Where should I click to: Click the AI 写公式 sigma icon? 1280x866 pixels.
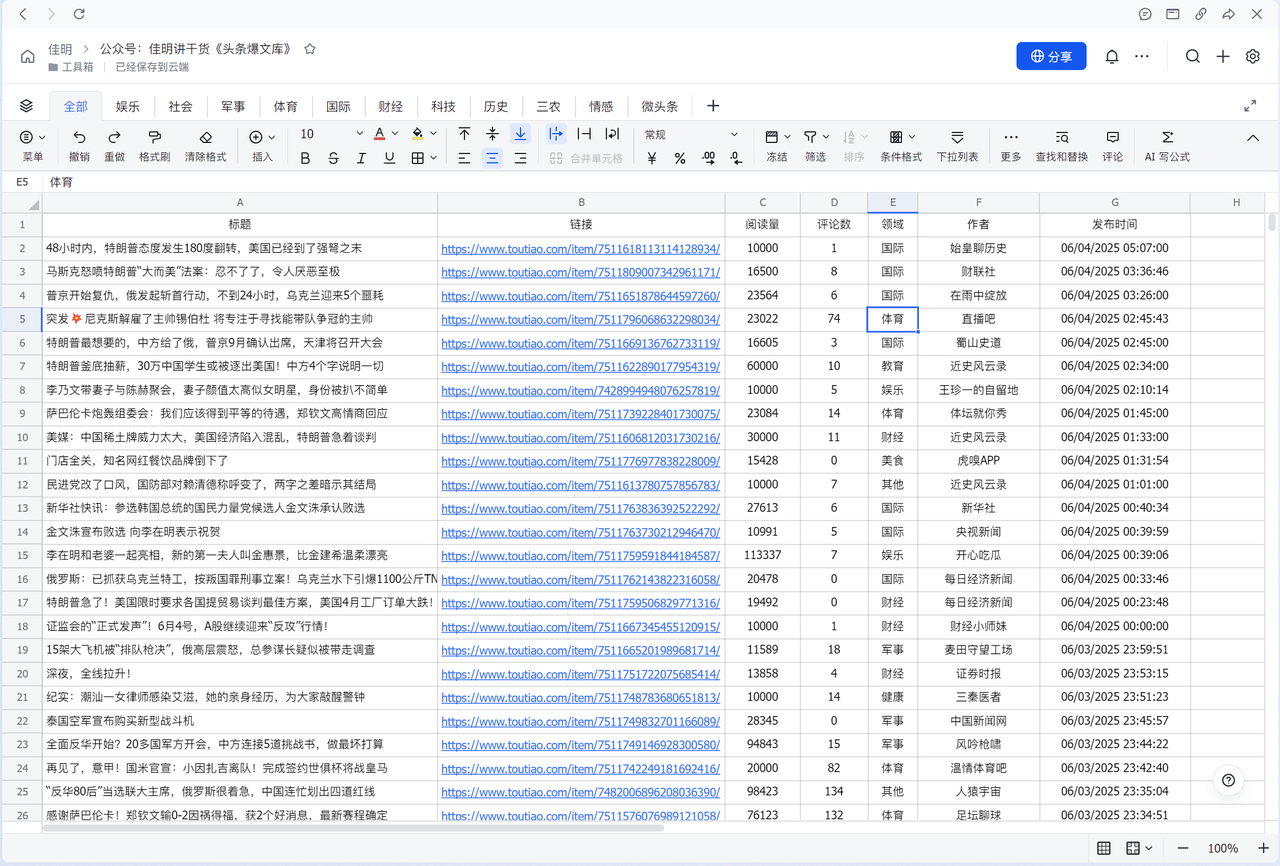(1167, 137)
